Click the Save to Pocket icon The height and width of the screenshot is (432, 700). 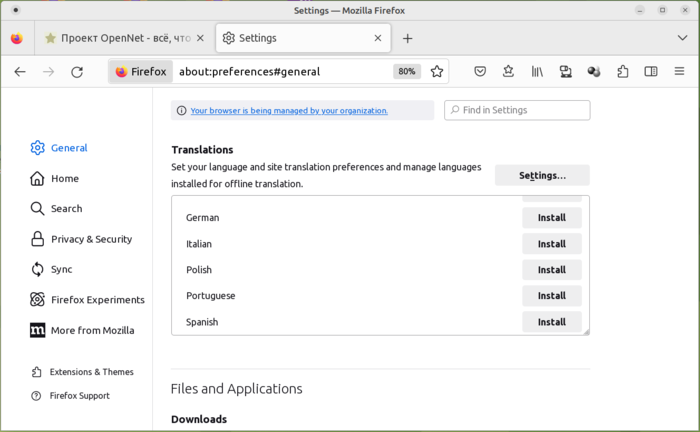[480, 72]
